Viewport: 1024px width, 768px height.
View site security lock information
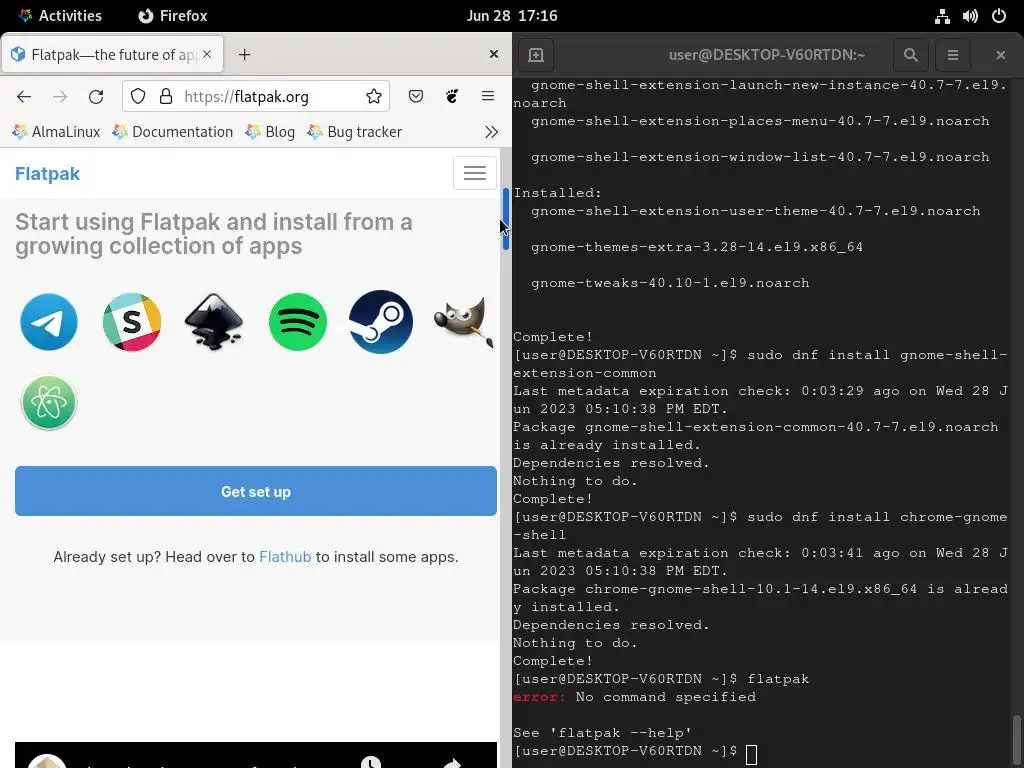(166, 97)
